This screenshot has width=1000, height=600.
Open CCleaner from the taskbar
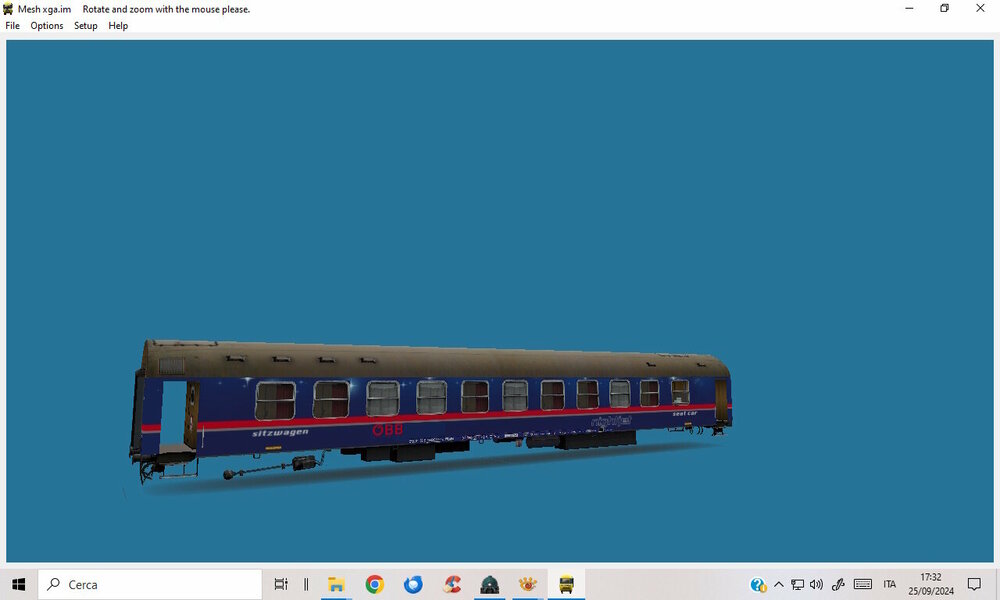452,584
